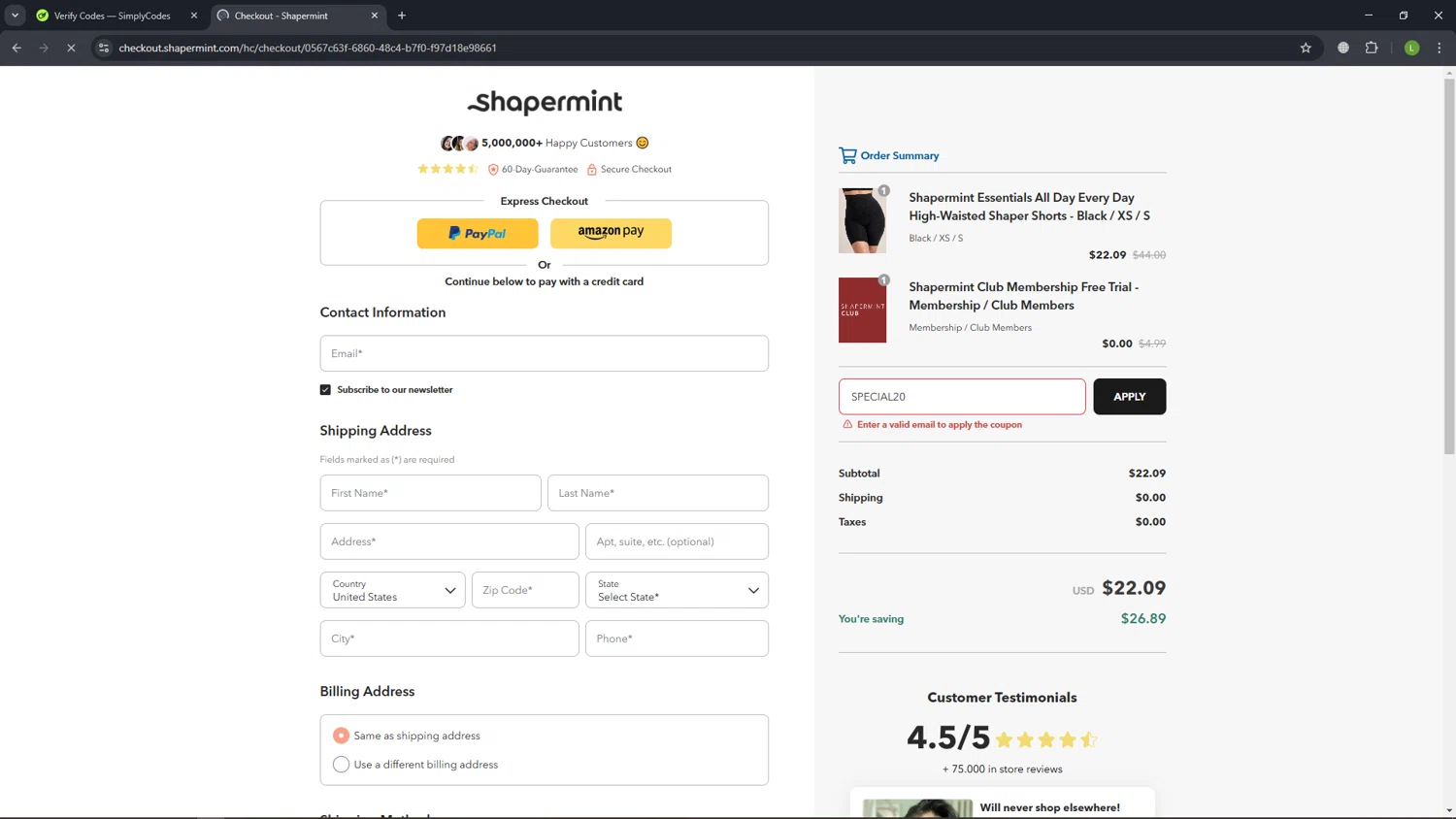1456x819 pixels.
Task: Pay with the PayPal button
Action: tap(478, 233)
